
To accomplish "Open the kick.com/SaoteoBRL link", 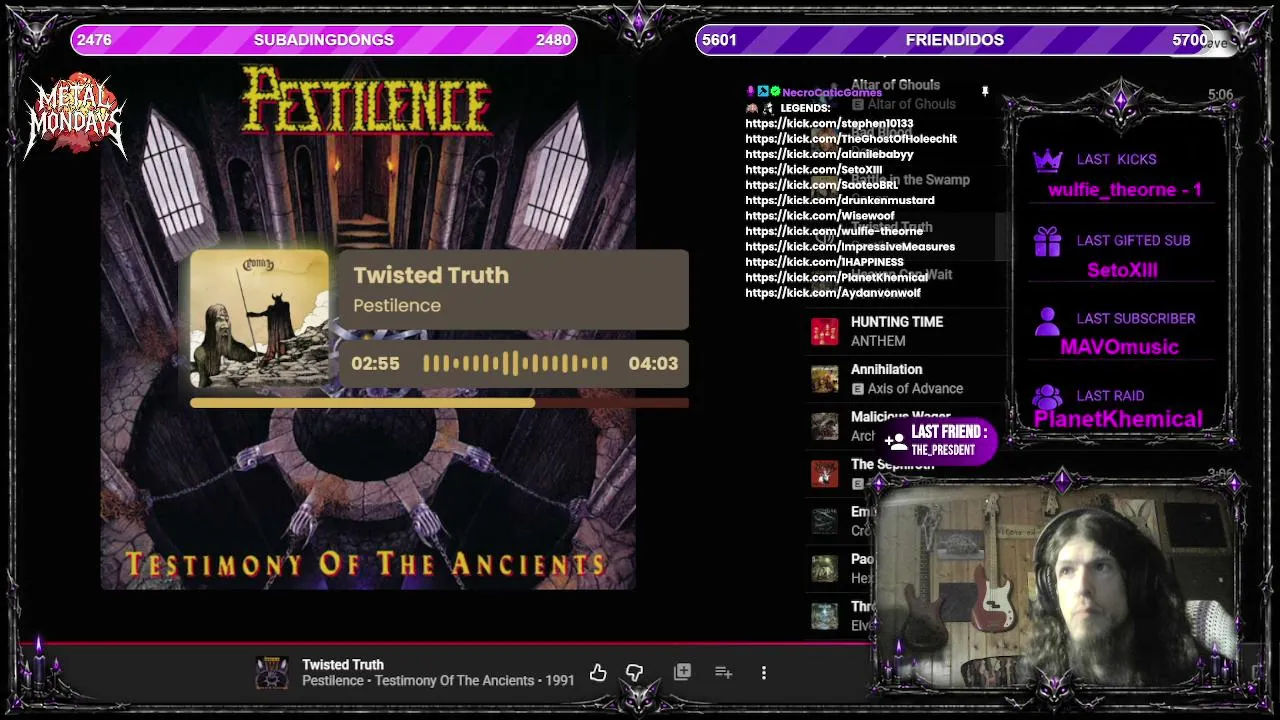I will [821, 185].
